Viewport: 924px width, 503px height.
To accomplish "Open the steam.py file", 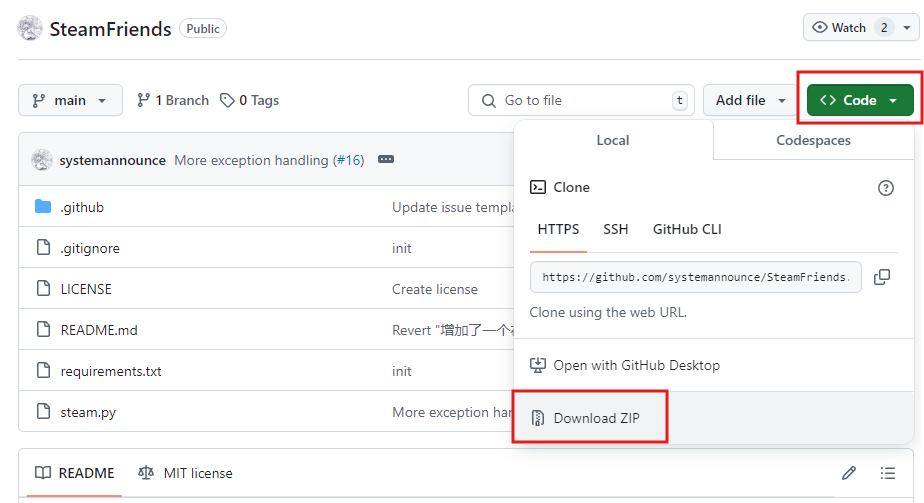I will pos(88,412).
